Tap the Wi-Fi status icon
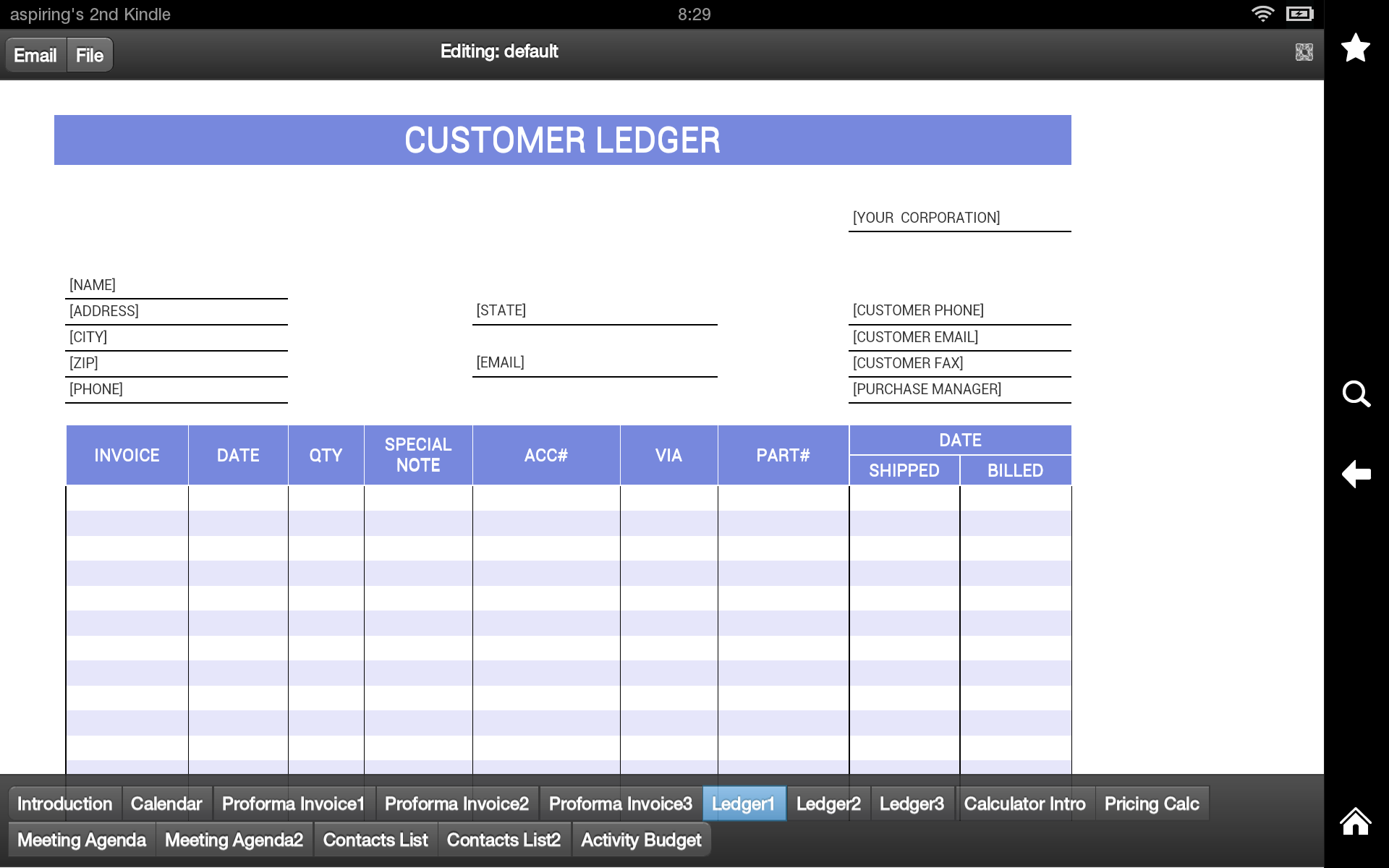This screenshot has height=868, width=1389. (x=1263, y=13)
